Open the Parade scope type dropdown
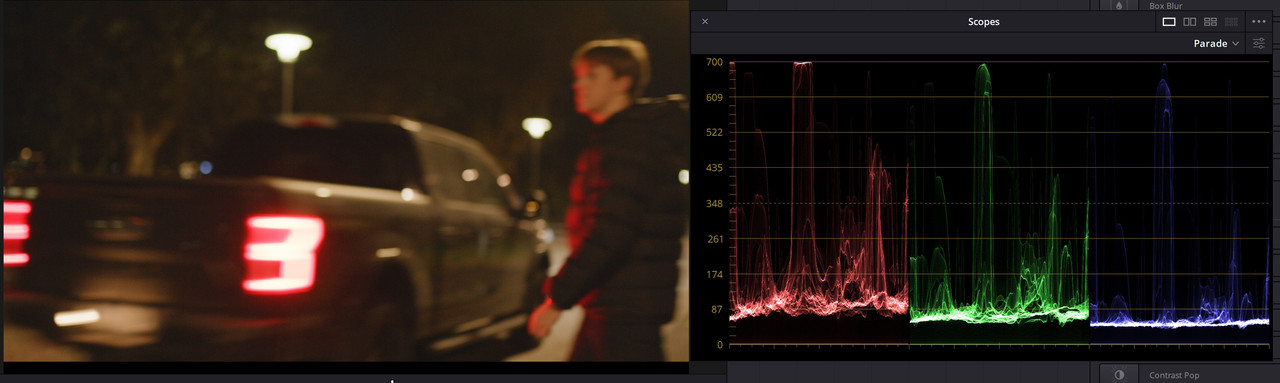Image resolution: width=1280 pixels, height=383 pixels. [x=1216, y=43]
